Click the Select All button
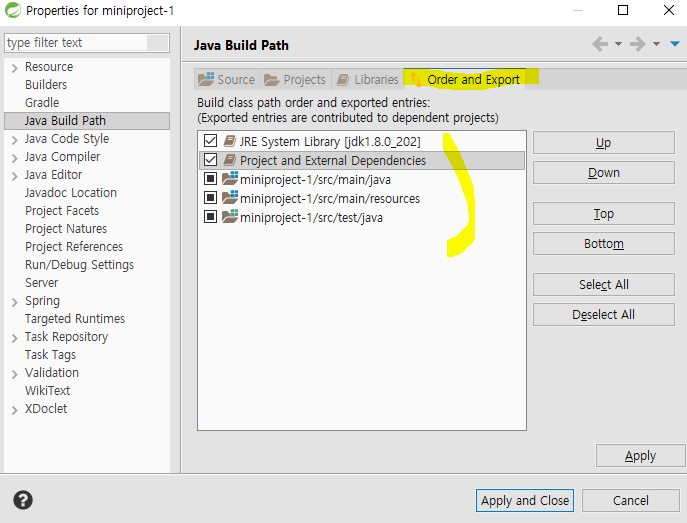687x523 pixels. click(x=603, y=285)
